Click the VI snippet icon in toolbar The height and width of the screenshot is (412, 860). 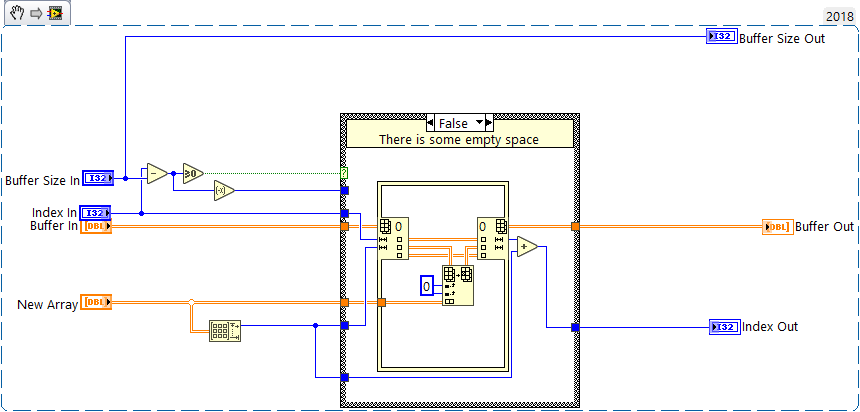tap(55, 13)
